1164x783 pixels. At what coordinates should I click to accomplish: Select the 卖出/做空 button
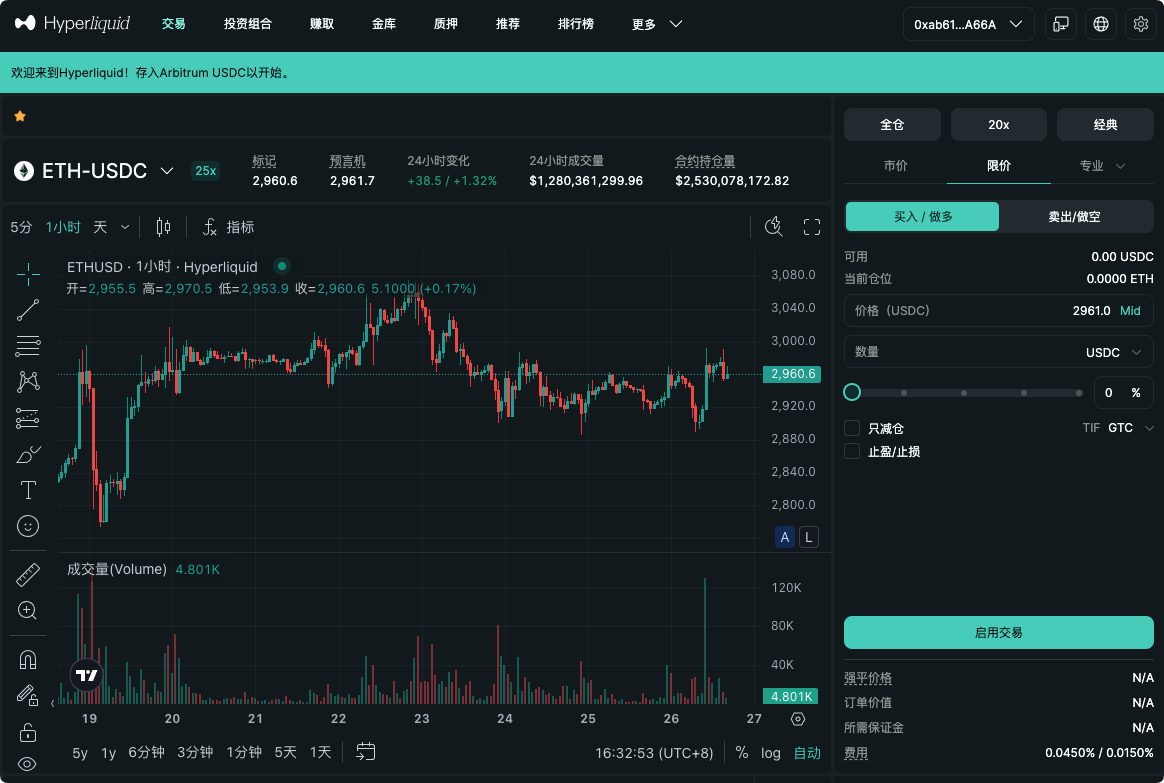click(1075, 216)
